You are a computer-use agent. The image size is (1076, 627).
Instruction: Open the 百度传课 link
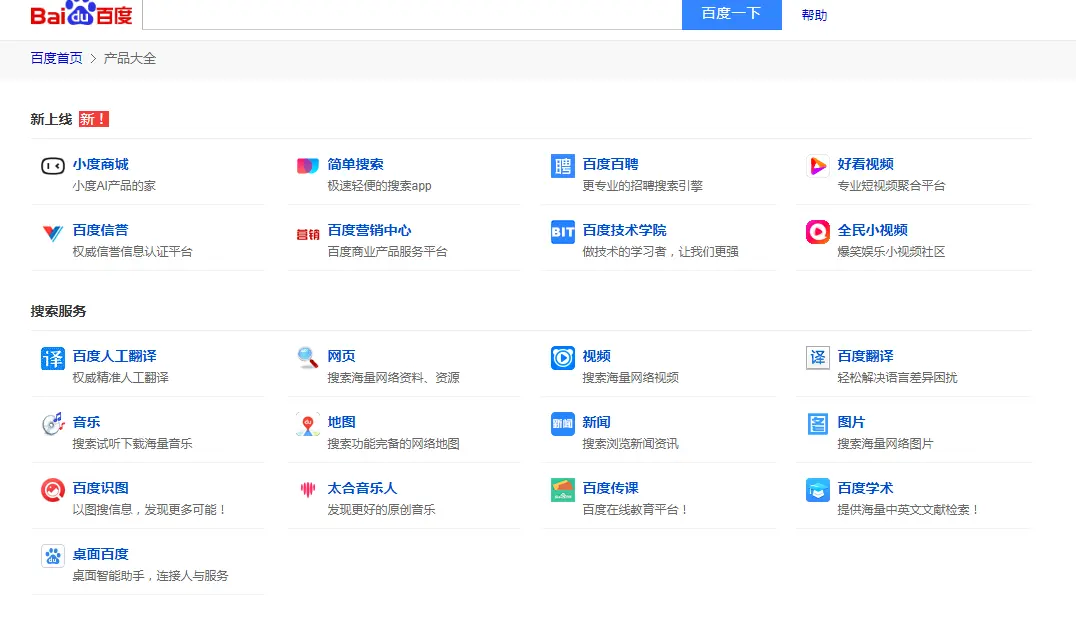pyautogui.click(x=610, y=488)
